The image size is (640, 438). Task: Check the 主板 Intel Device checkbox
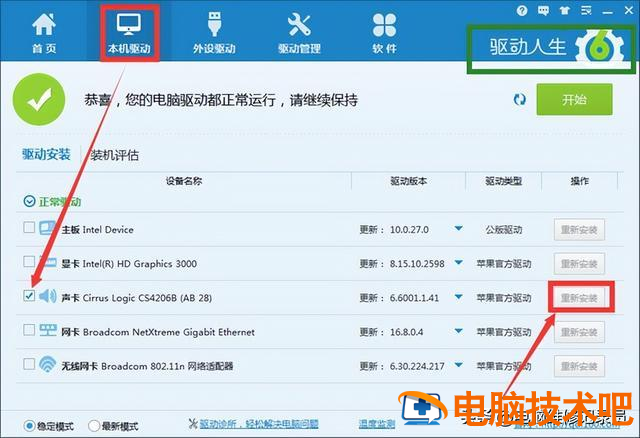click(x=29, y=227)
